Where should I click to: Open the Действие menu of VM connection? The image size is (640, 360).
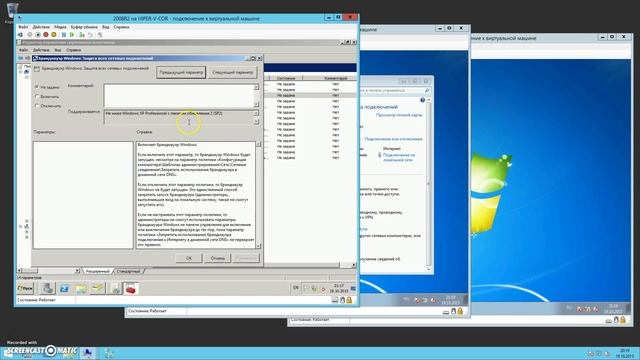point(41,27)
